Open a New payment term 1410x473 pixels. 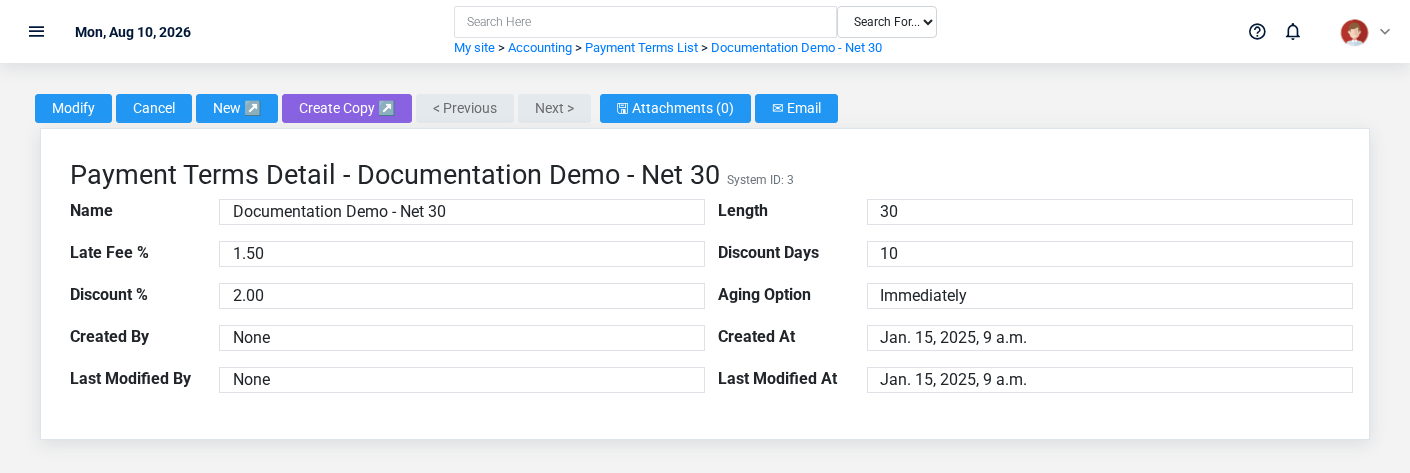[x=237, y=108]
